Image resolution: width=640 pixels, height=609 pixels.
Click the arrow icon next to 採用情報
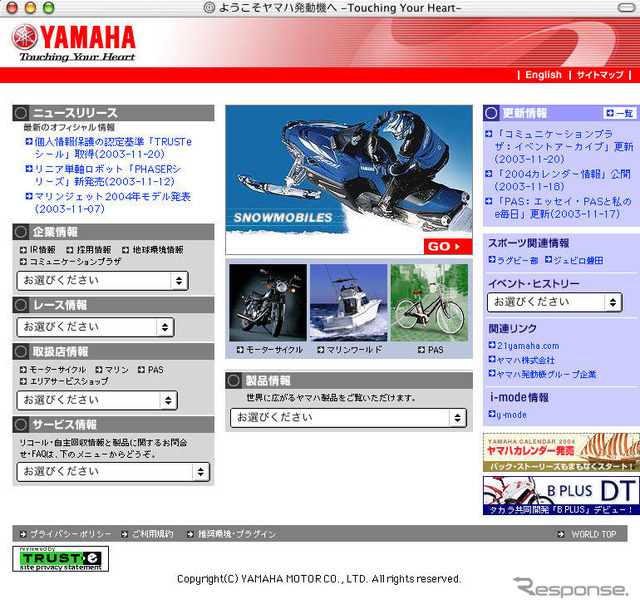tap(70, 250)
